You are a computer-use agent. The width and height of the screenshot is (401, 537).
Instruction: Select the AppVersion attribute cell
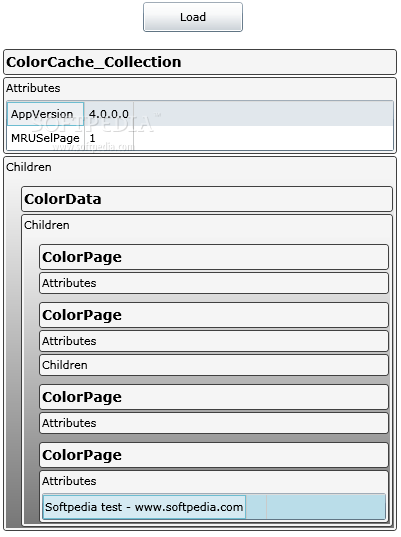coord(45,114)
